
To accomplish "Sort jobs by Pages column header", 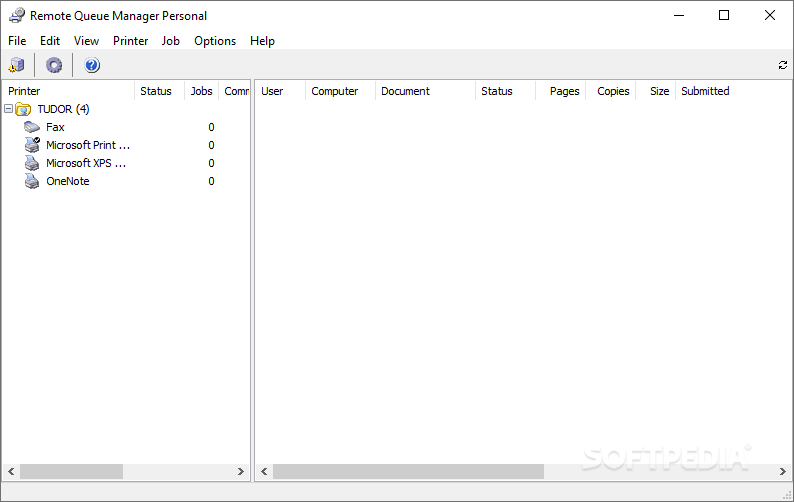I will (561, 91).
